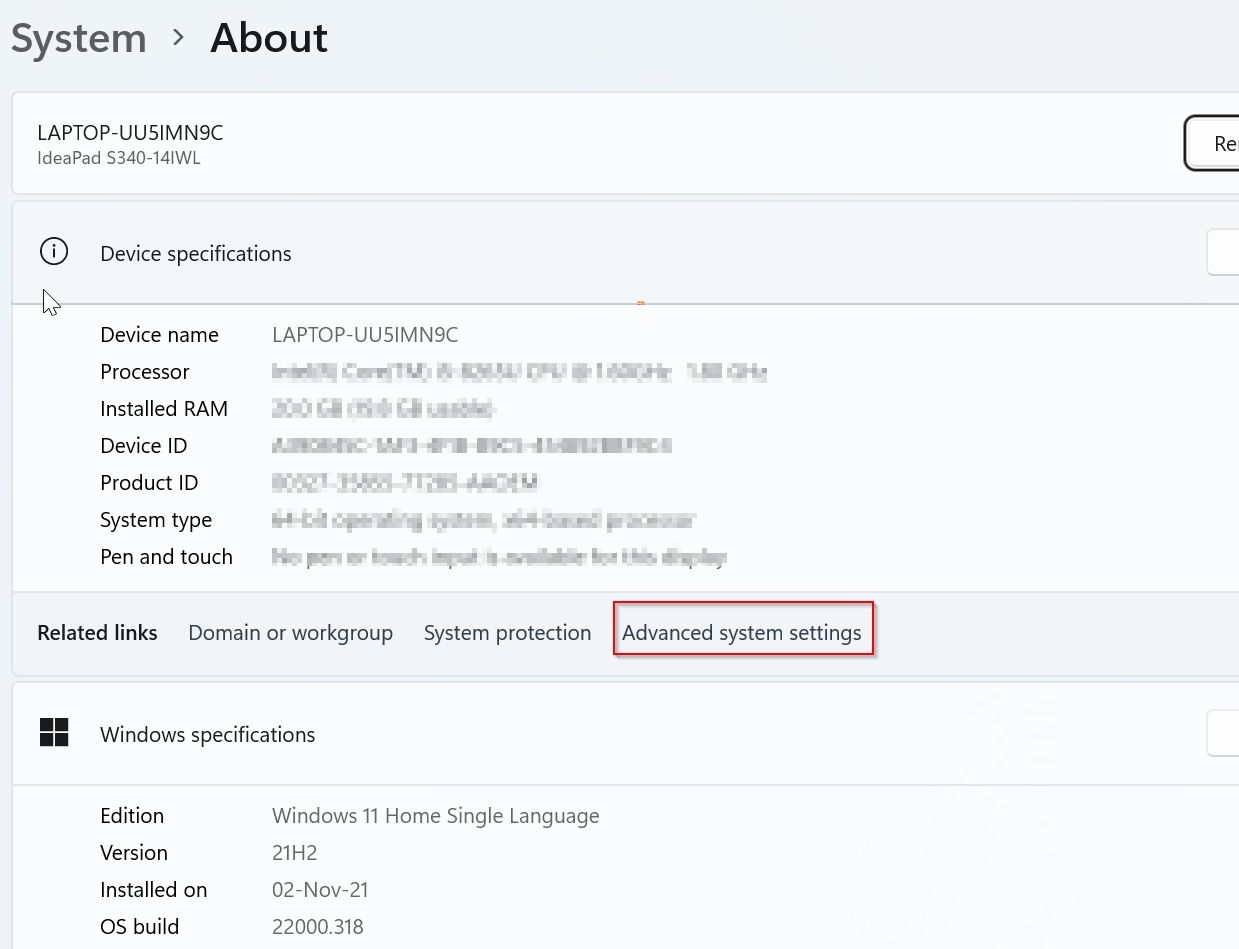This screenshot has height=949, width=1239.
Task: Select the OS build value 22000.318
Action: [x=318, y=927]
